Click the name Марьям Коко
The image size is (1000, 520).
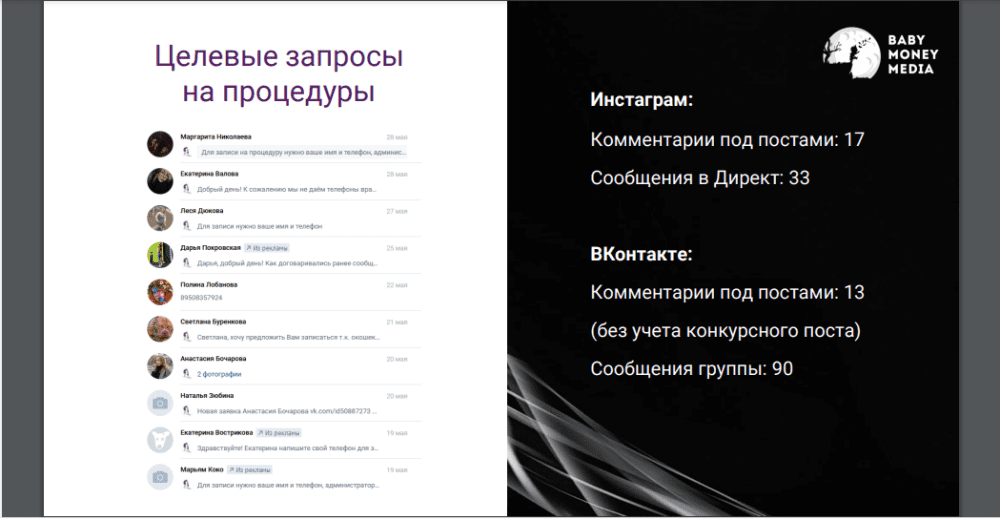tap(202, 470)
